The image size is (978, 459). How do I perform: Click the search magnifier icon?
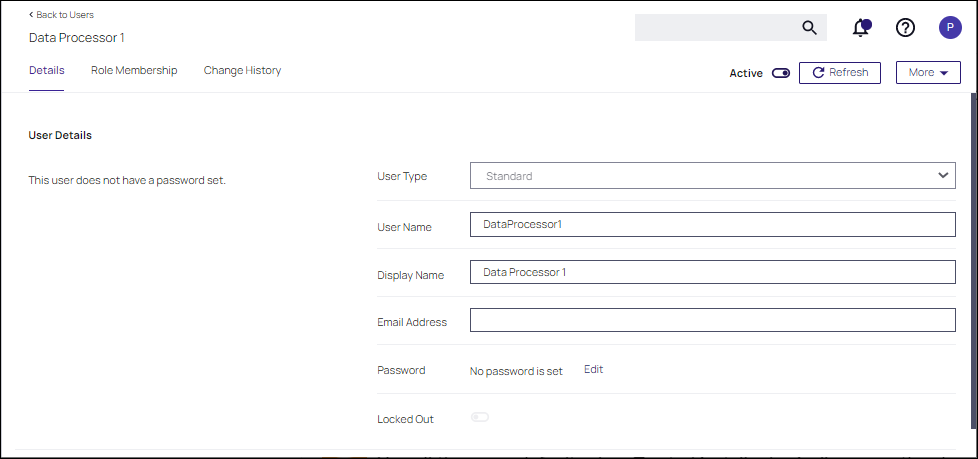(810, 28)
